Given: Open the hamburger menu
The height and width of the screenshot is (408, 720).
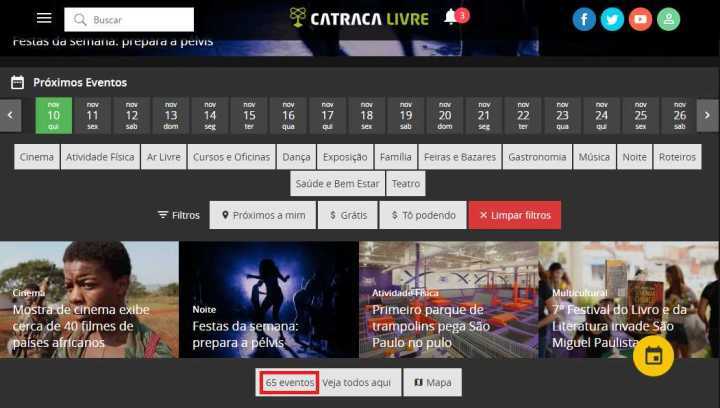Looking at the screenshot, I should (x=44, y=19).
